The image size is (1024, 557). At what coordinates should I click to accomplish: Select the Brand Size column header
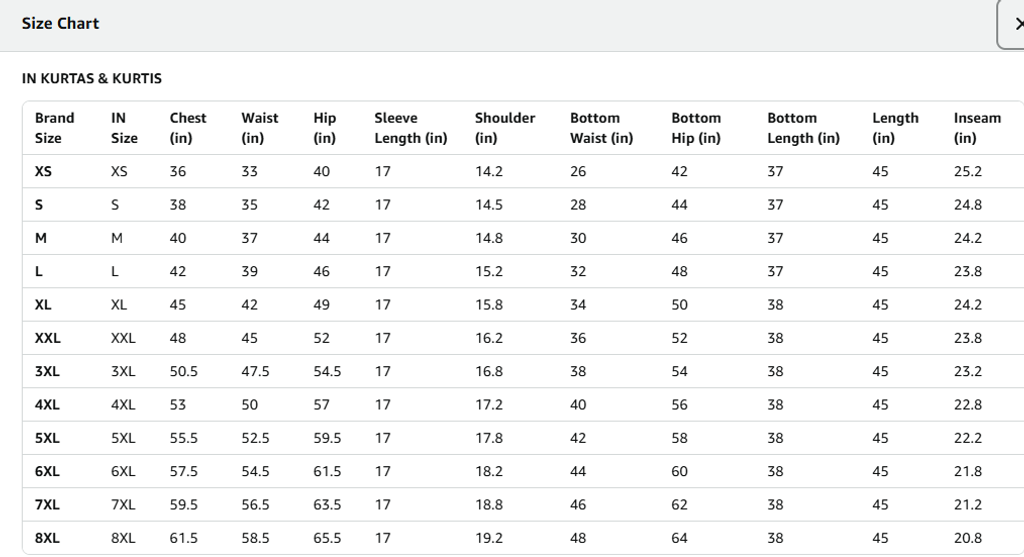(54, 128)
